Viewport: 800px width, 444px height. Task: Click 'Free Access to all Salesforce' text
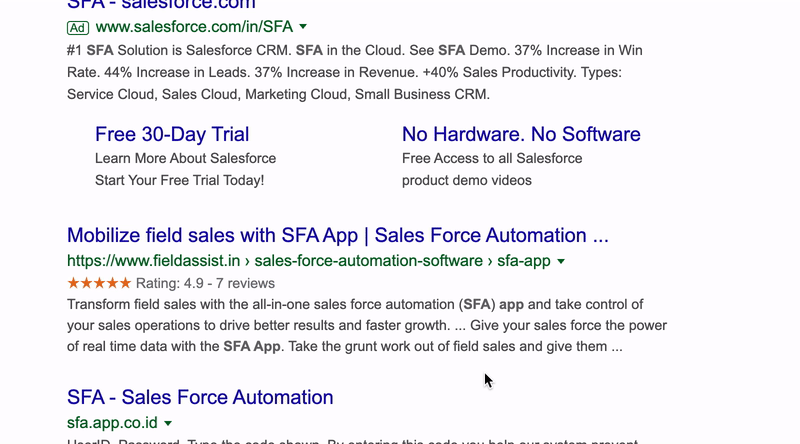tap(492, 158)
